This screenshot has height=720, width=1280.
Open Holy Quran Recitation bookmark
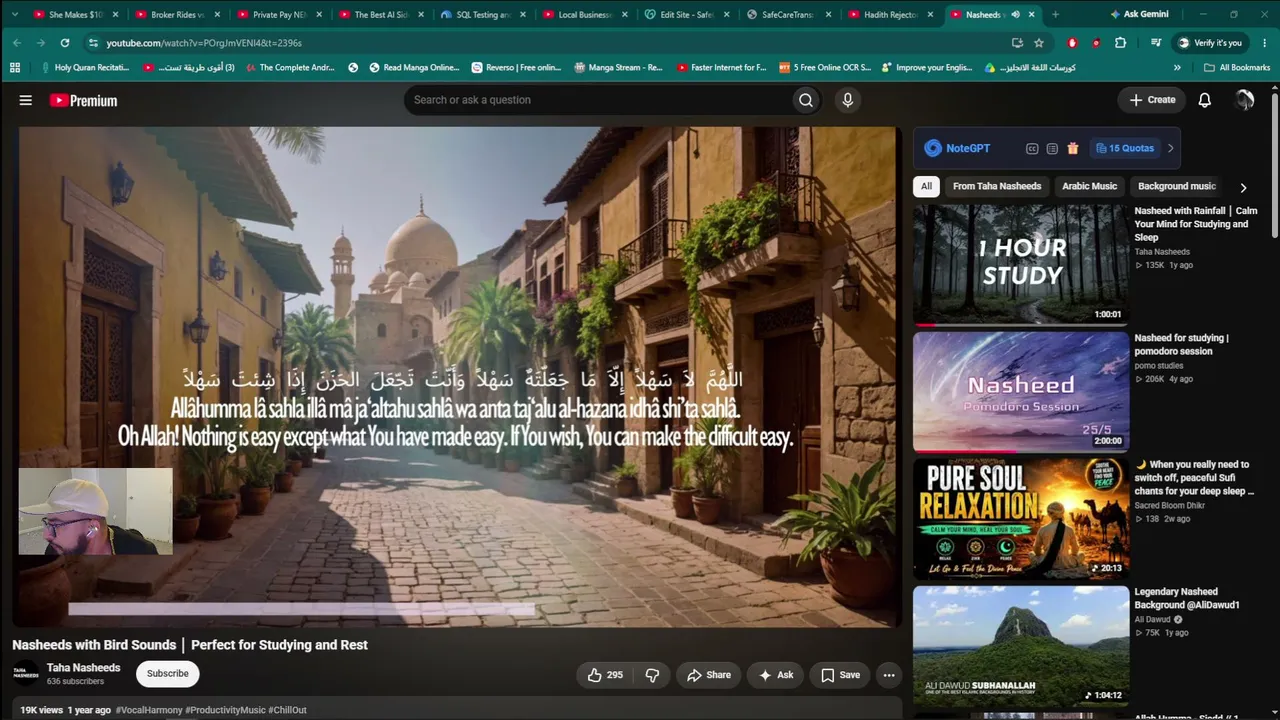click(84, 68)
